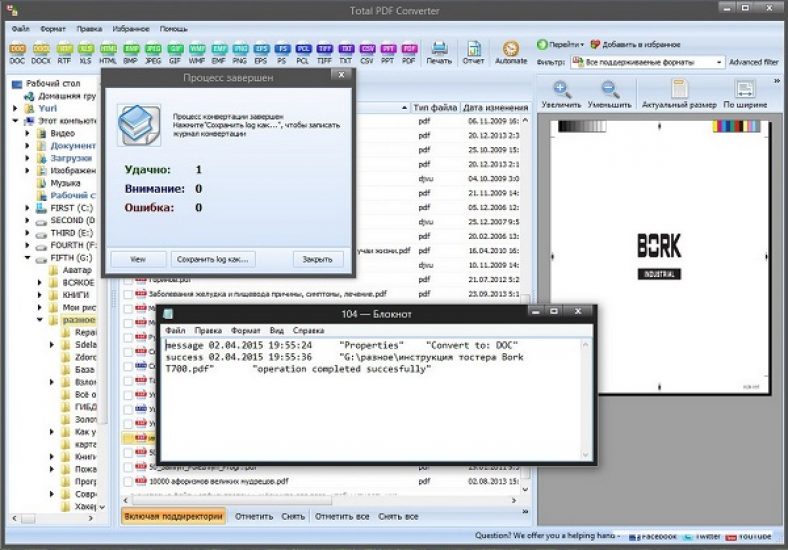
Task: Launch the Automate clock tool
Action: tap(511, 53)
